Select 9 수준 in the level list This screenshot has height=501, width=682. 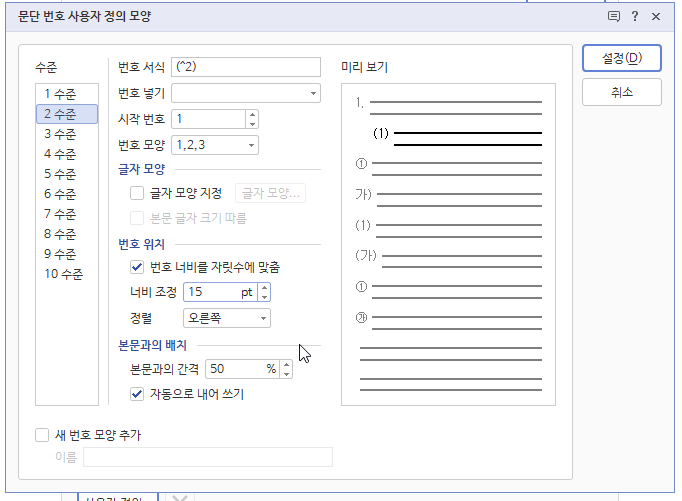(67, 254)
